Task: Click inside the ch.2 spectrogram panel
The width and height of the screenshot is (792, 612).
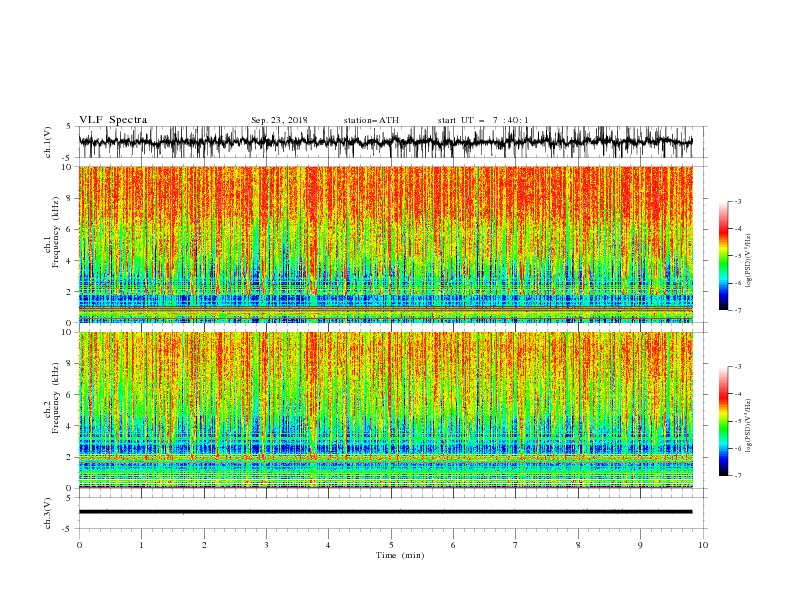Action: 385,410
